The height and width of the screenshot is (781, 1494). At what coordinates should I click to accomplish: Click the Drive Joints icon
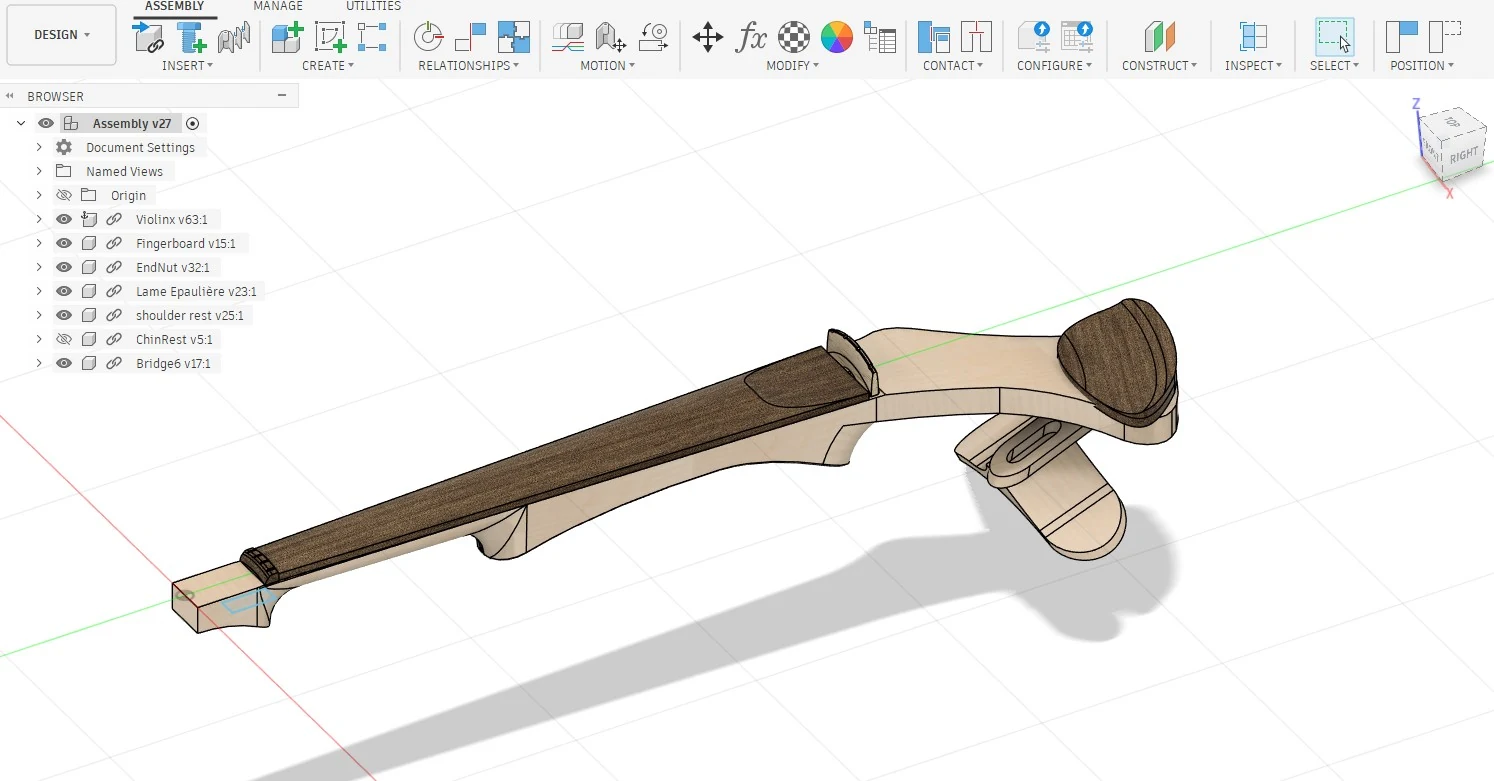pos(610,37)
